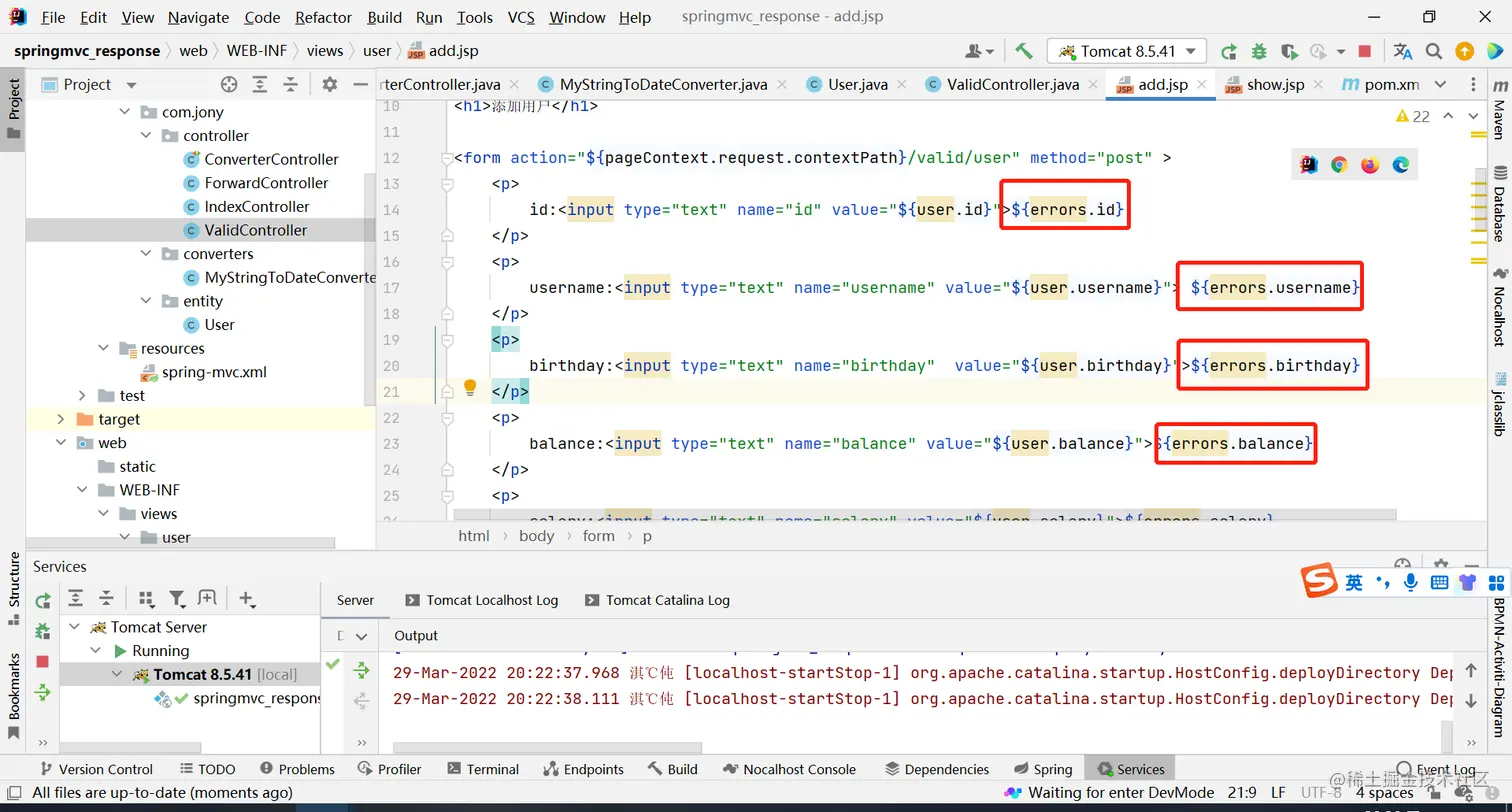Open the Refactor menu
This screenshot has height=812, width=1512.
click(323, 17)
